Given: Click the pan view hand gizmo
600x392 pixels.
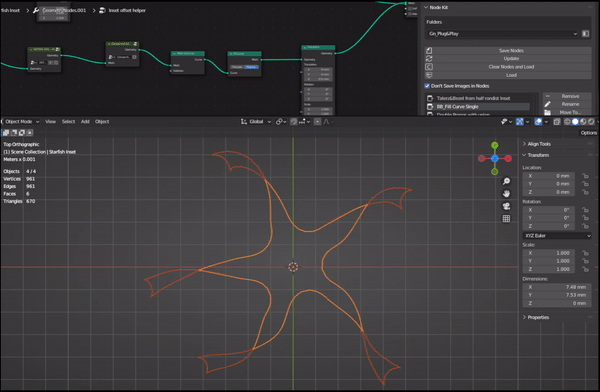Looking at the screenshot, I should coord(506,194).
